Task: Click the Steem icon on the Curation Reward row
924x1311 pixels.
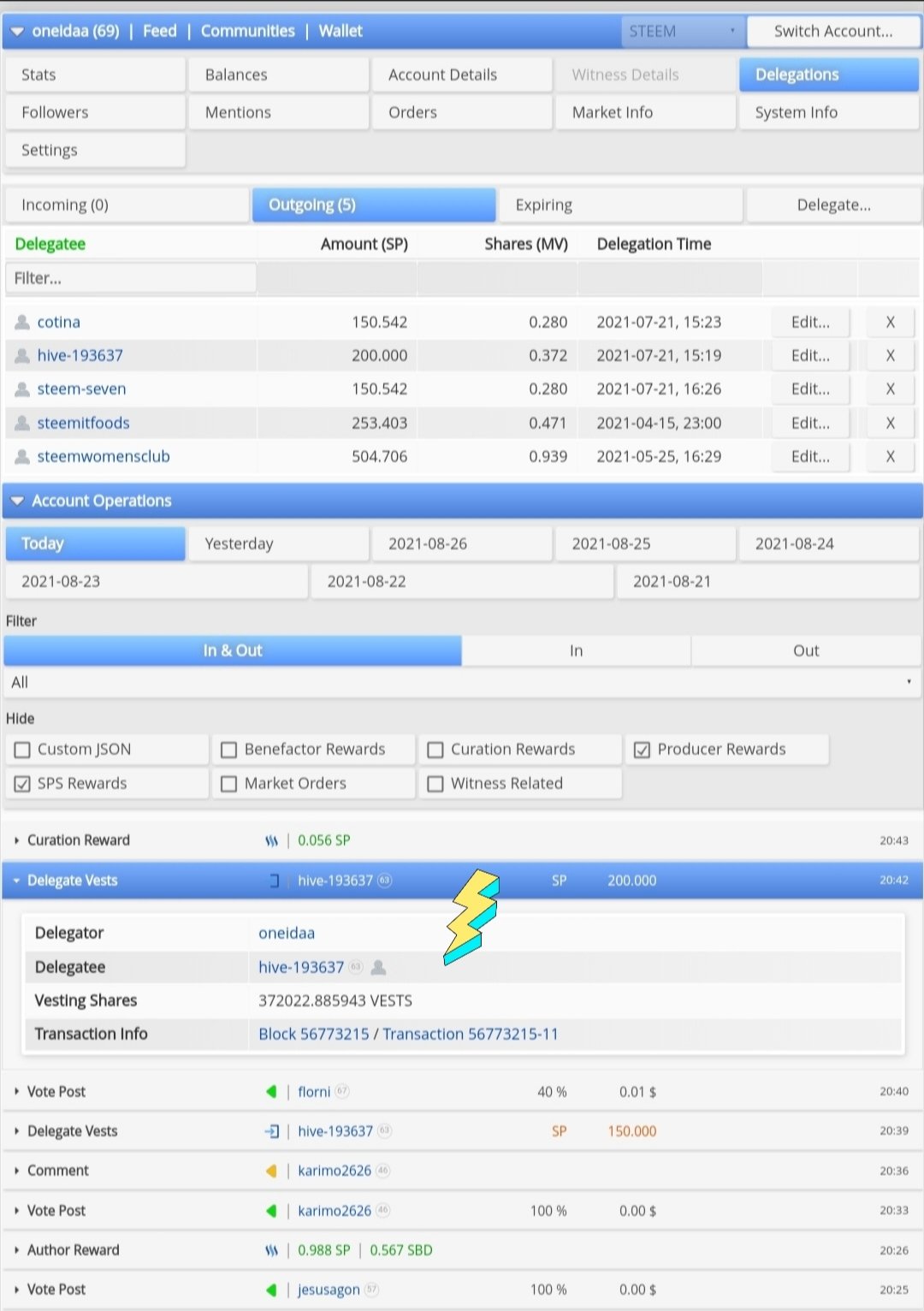Action: pos(271,841)
